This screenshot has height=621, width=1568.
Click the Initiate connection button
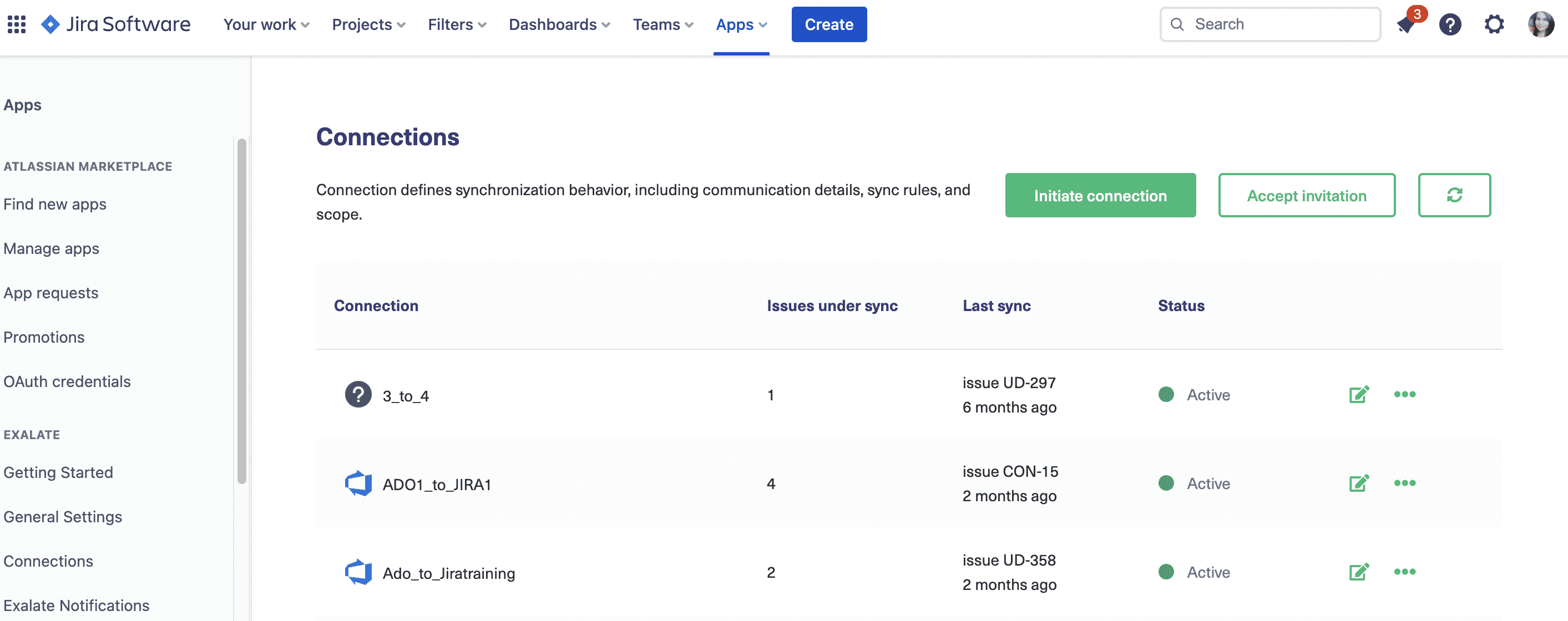pyautogui.click(x=1100, y=195)
